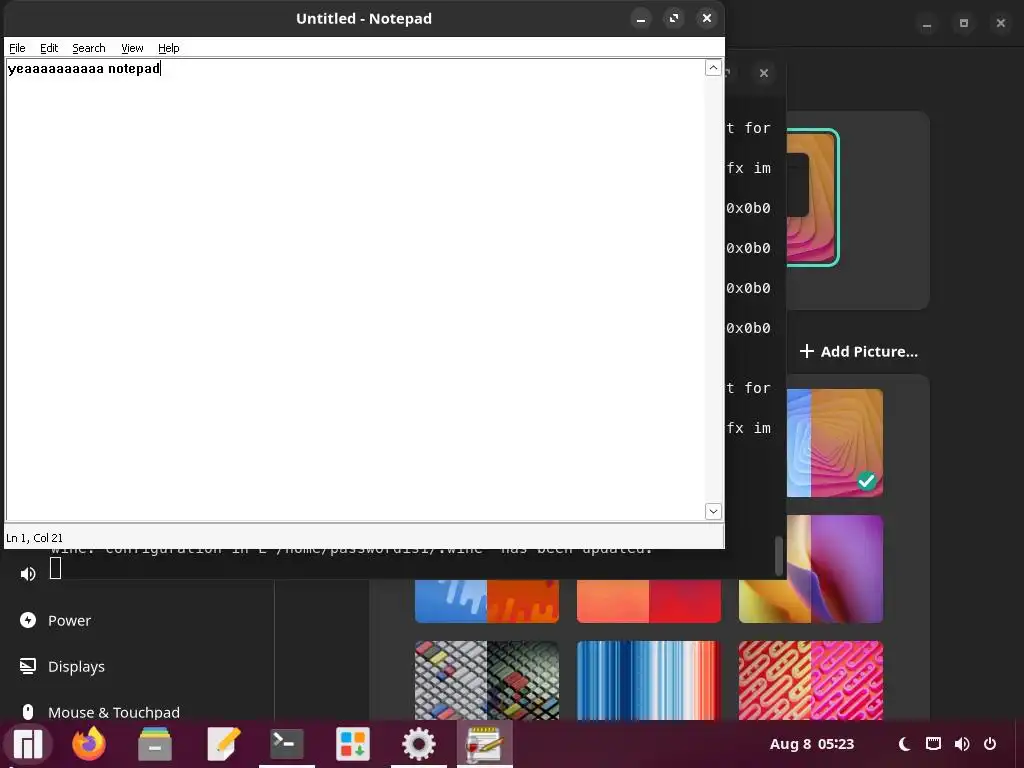Close the Notepad window
The height and width of the screenshot is (768, 1024).
pyautogui.click(x=707, y=18)
